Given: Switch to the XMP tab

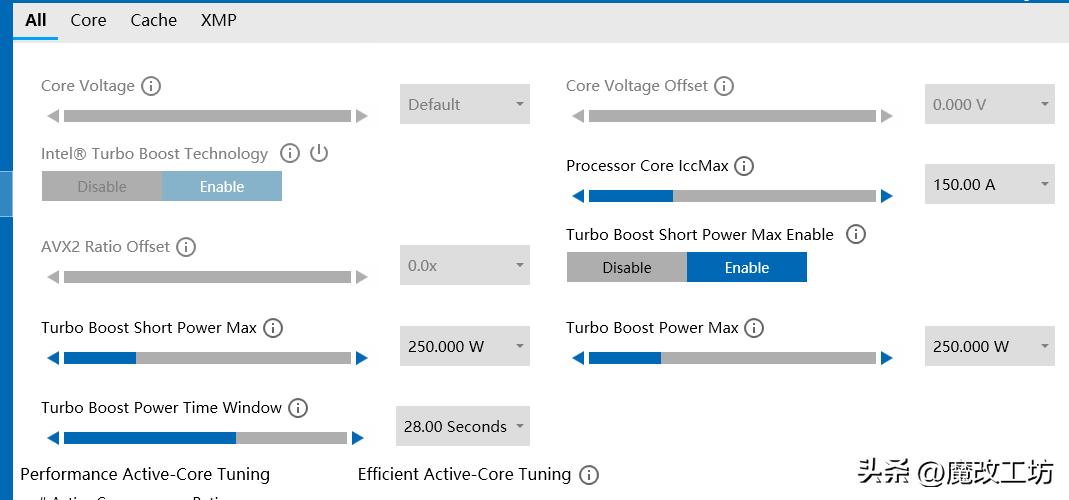Looking at the screenshot, I should coord(218,20).
